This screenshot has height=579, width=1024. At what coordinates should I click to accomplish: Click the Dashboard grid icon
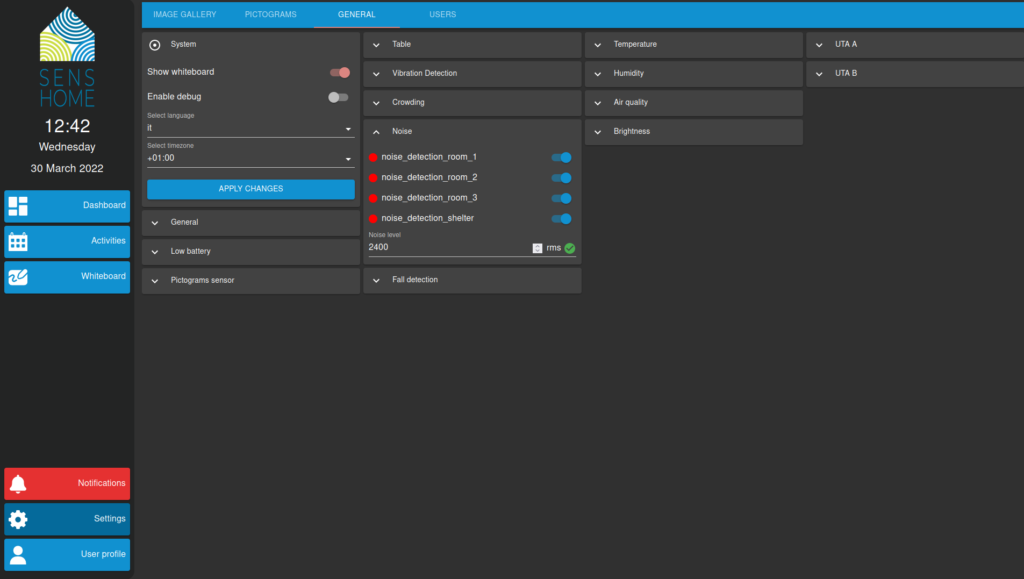pyautogui.click(x=18, y=206)
